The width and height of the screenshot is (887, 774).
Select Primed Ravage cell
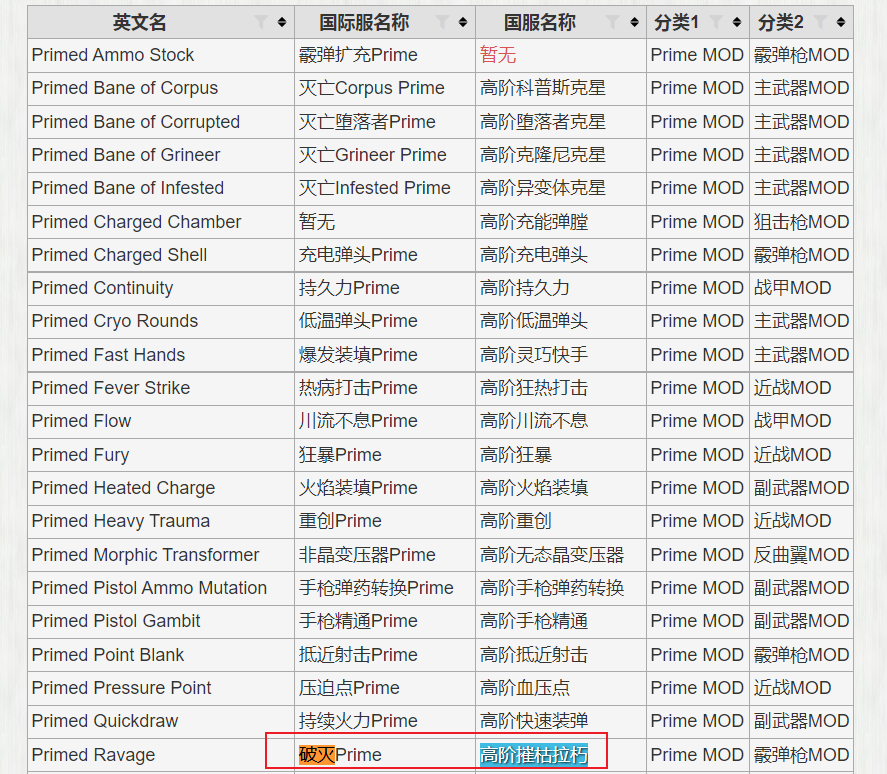pos(161,755)
